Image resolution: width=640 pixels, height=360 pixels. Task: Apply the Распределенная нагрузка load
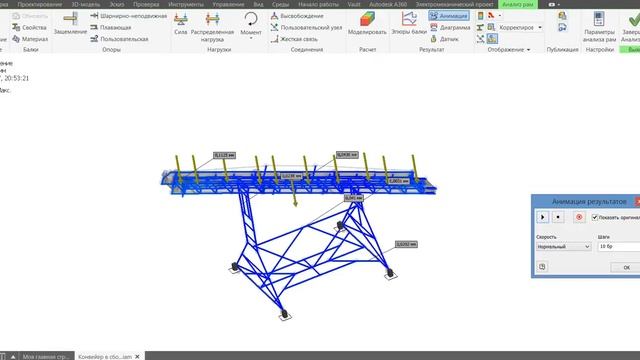tap(212, 27)
